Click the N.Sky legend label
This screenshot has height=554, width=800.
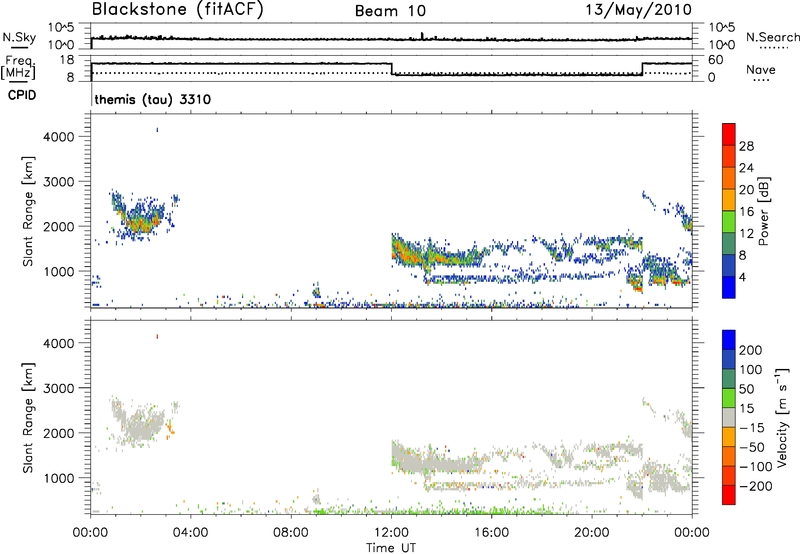19,37
